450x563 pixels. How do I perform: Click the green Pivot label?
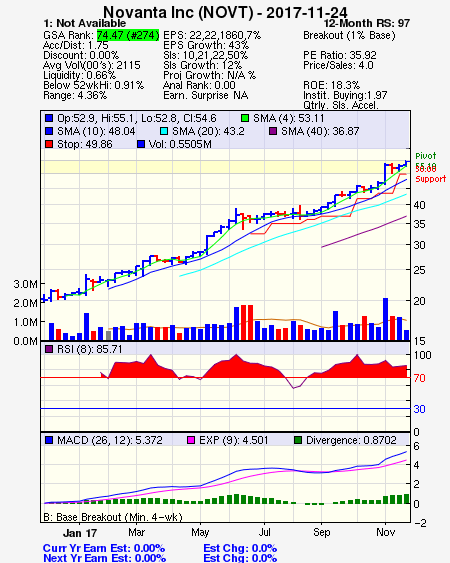426,156
